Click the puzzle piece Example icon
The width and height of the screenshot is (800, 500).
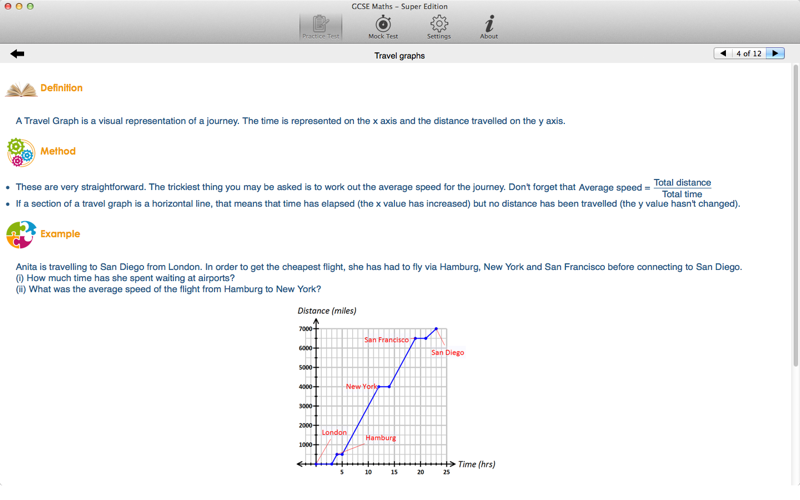tap(21, 234)
